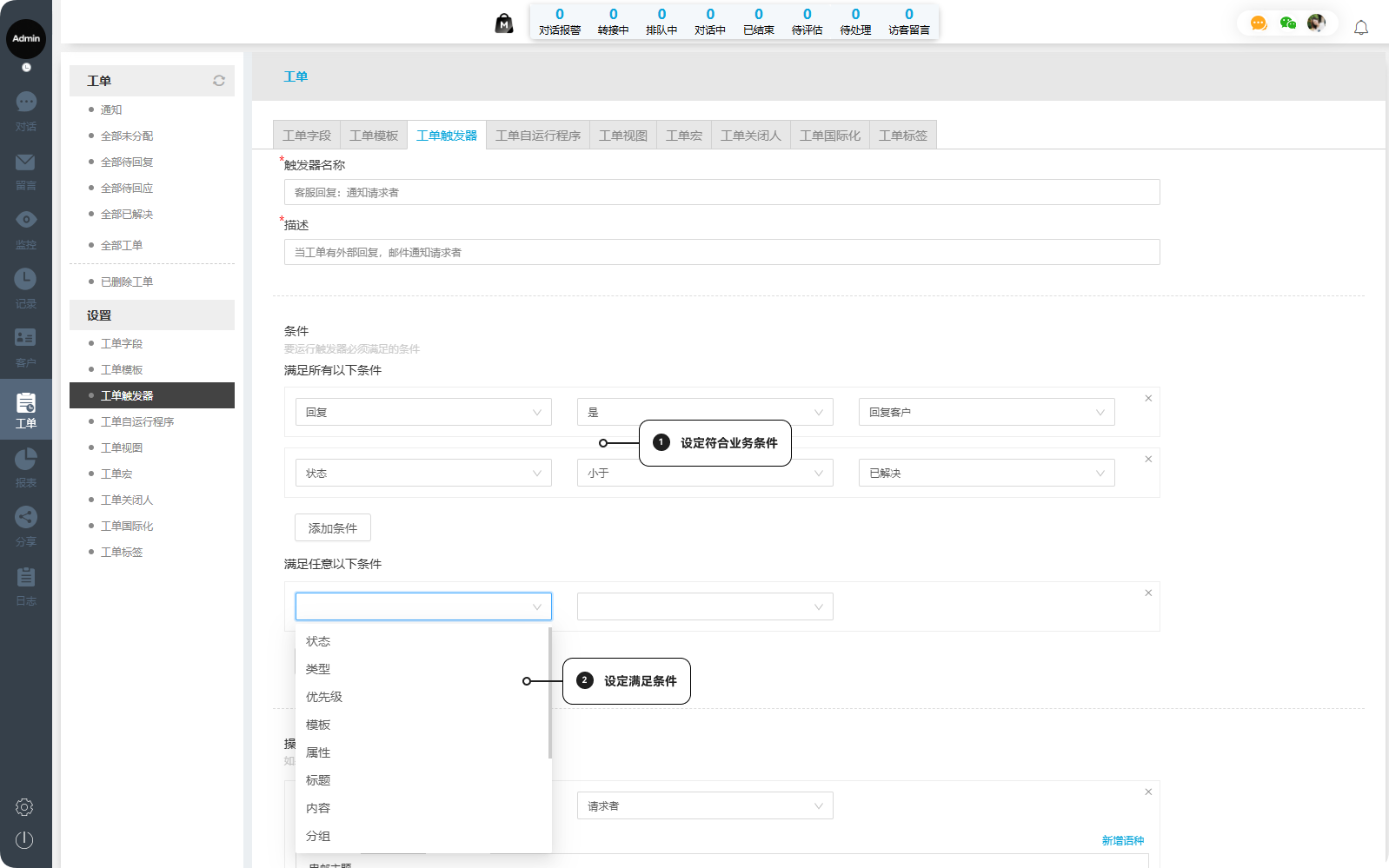Screen dimensions: 1389x868
Task: Open the 报表 pie chart icon
Action: 26,458
